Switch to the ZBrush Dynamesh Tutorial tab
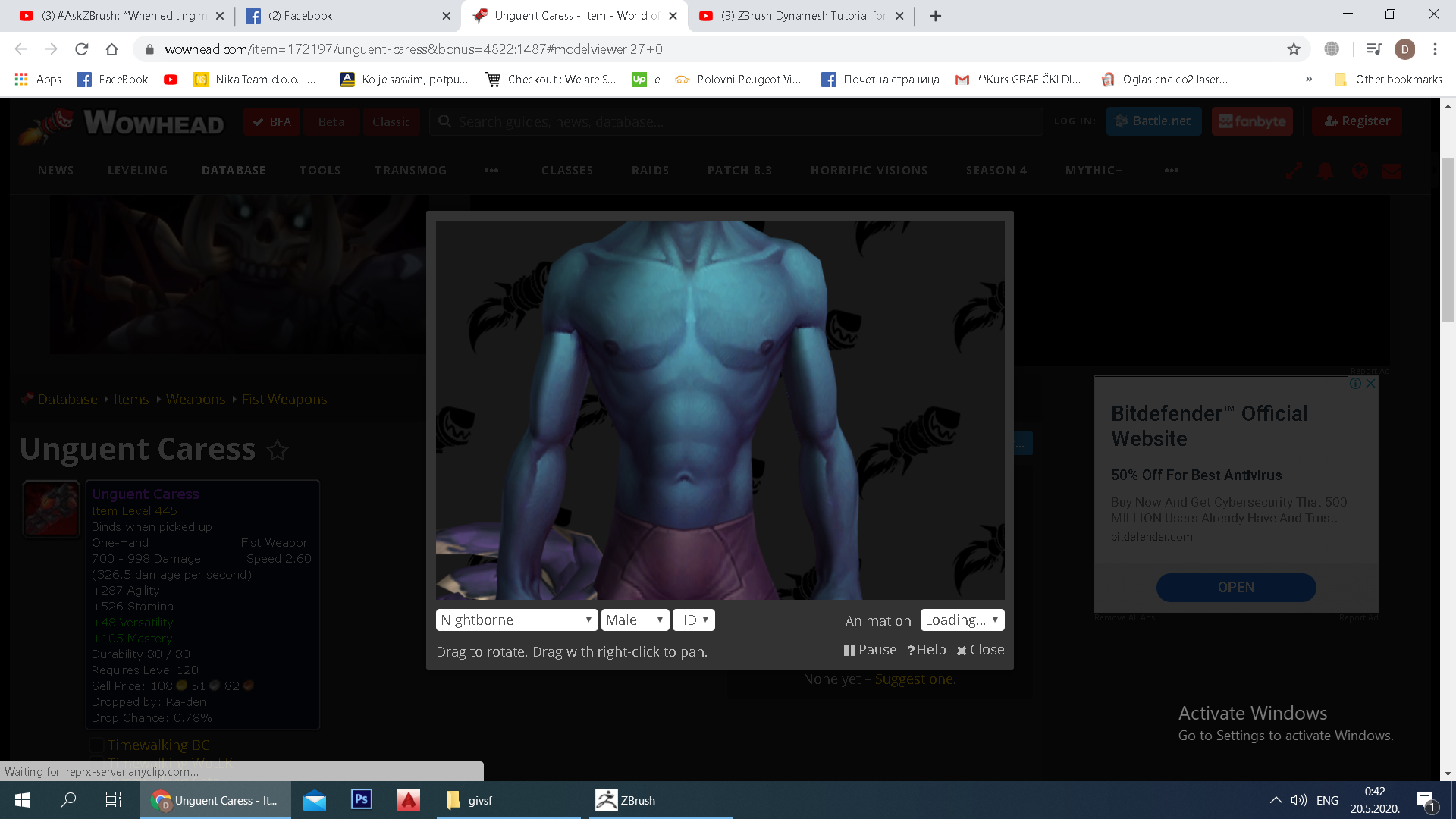The width and height of the screenshot is (1456, 819). pyautogui.click(x=802, y=16)
